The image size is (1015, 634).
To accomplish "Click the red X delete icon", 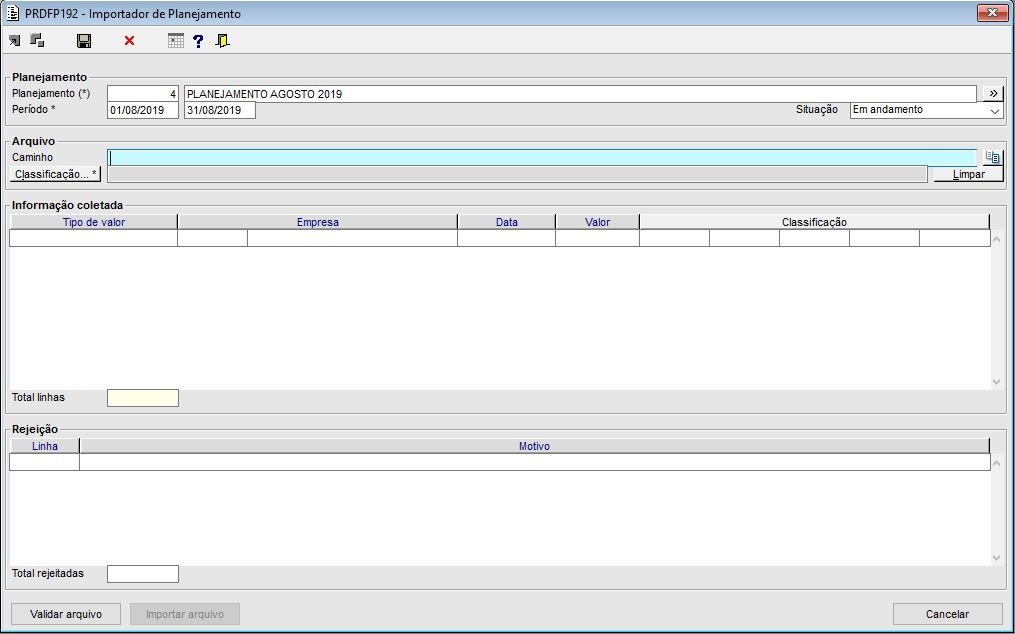I will coord(129,41).
